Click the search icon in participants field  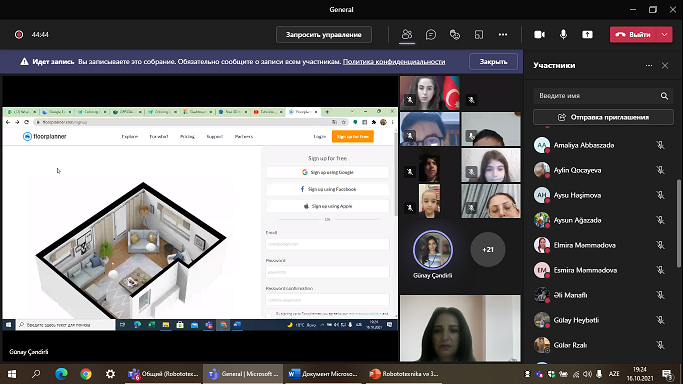(x=664, y=96)
